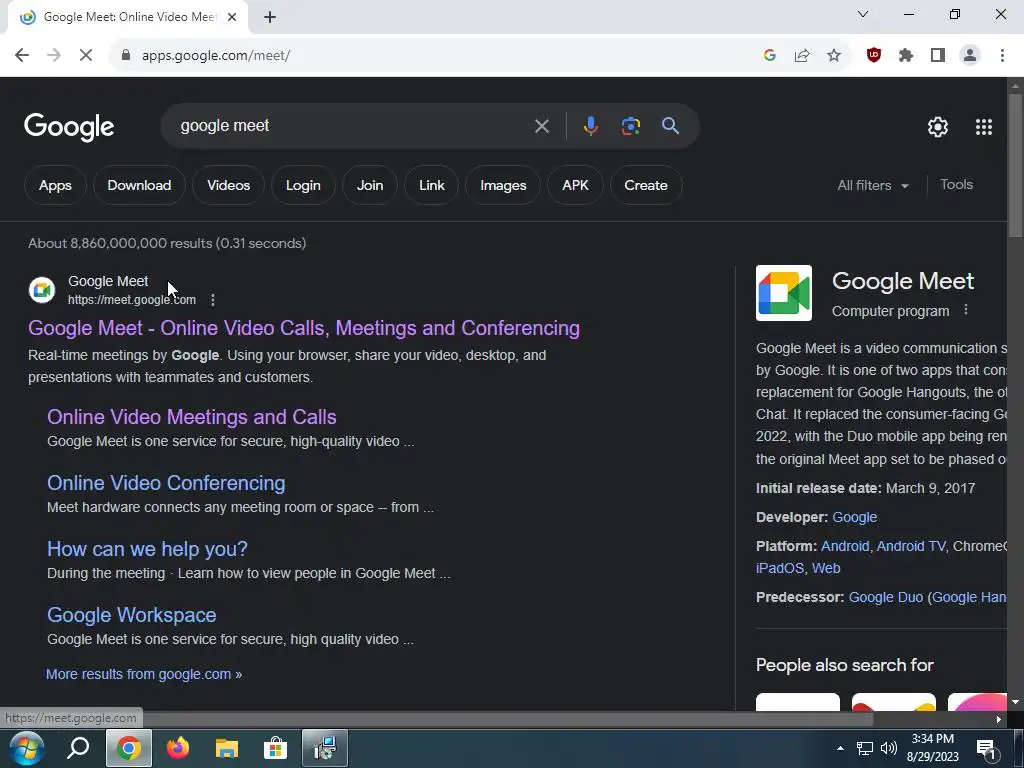1024x768 pixels.
Task: Open Chrome's three-dot menu
Action: tap(1002, 56)
